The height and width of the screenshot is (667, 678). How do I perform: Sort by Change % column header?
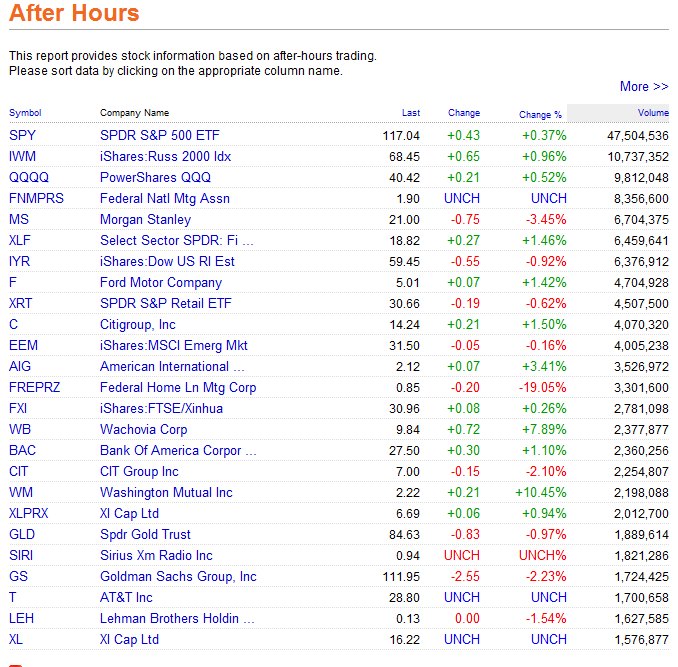(x=541, y=114)
